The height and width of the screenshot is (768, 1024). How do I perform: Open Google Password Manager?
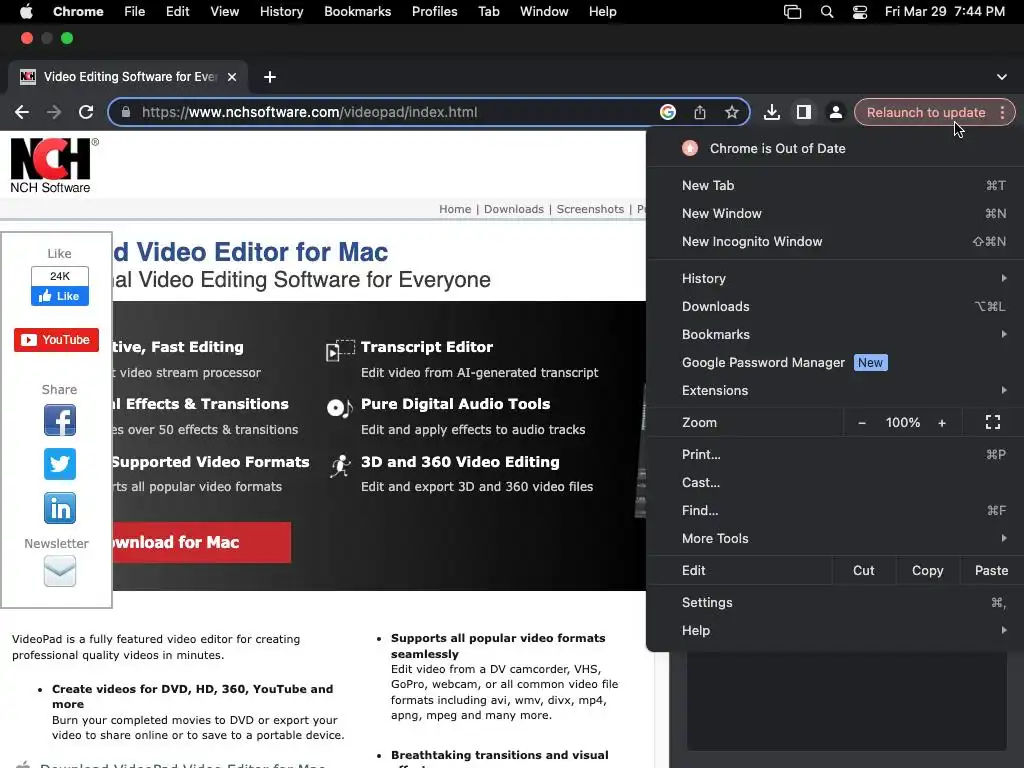point(835,362)
